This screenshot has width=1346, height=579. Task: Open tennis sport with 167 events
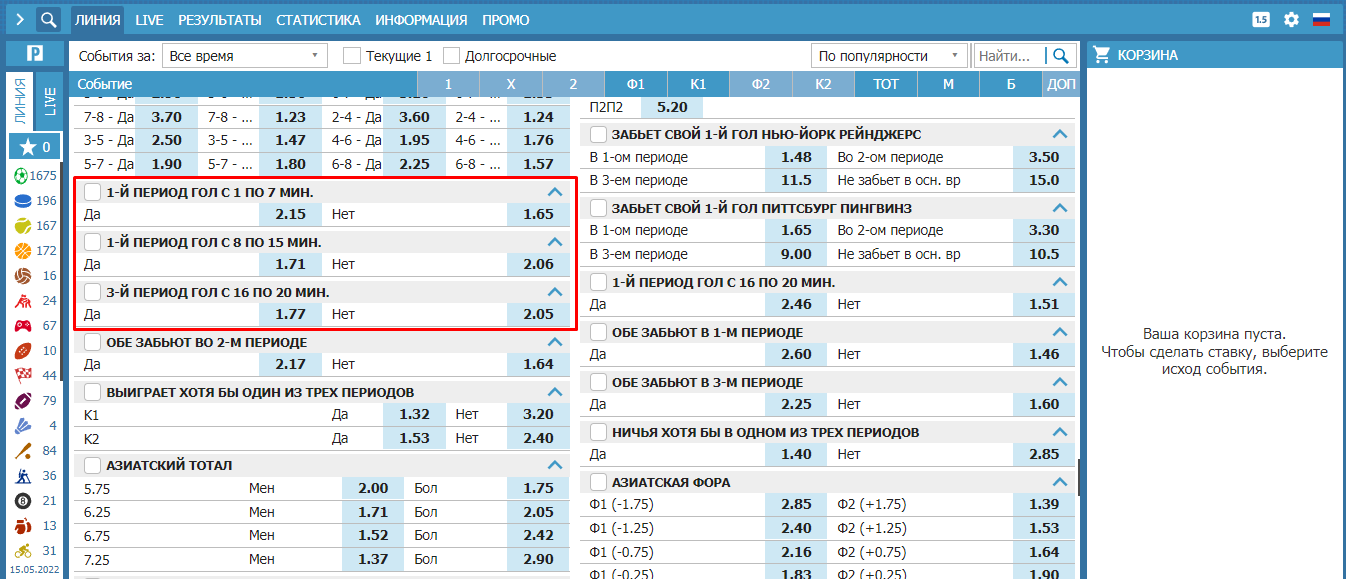pyautogui.click(x=34, y=225)
